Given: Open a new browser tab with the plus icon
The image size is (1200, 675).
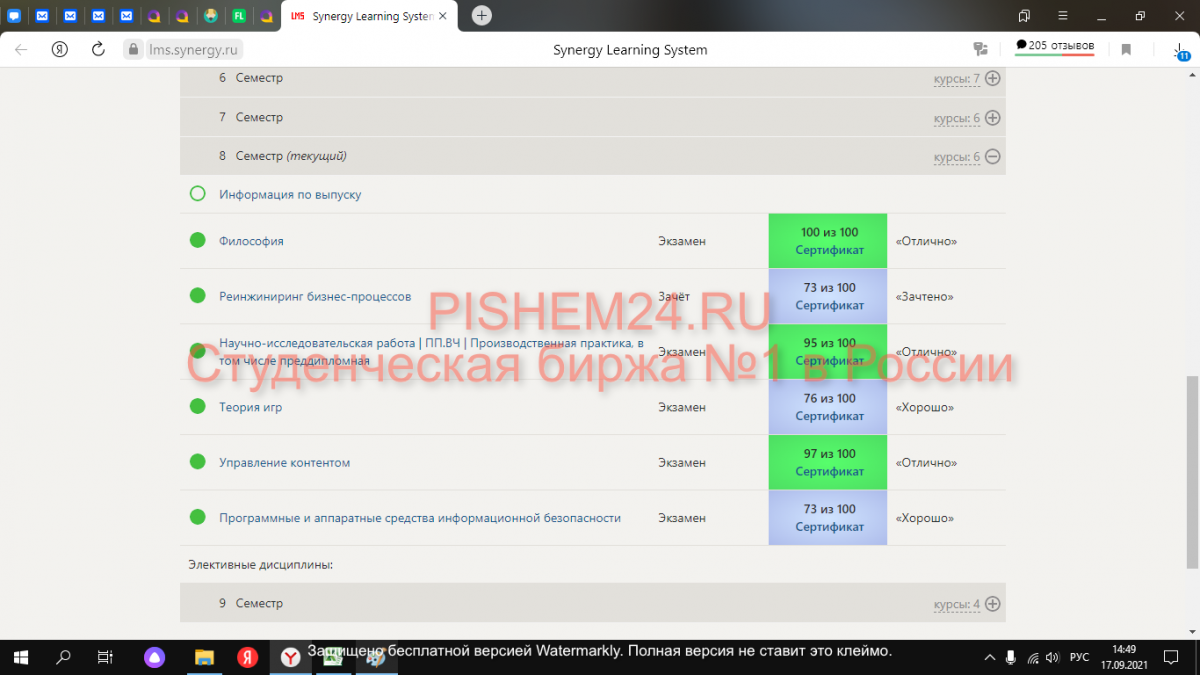Looking at the screenshot, I should [x=482, y=16].
